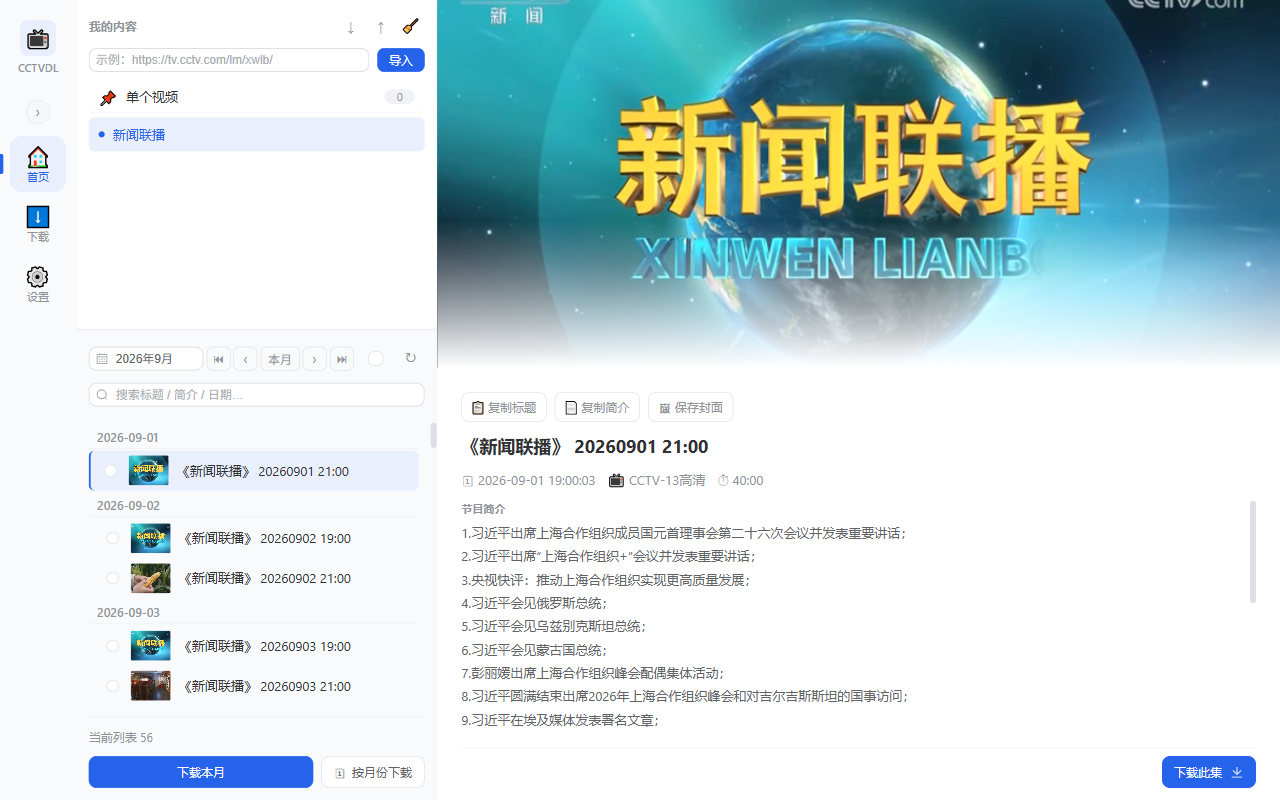Click the 按月份下载 button
Image resolution: width=1280 pixels, height=800 pixels.
pos(373,772)
